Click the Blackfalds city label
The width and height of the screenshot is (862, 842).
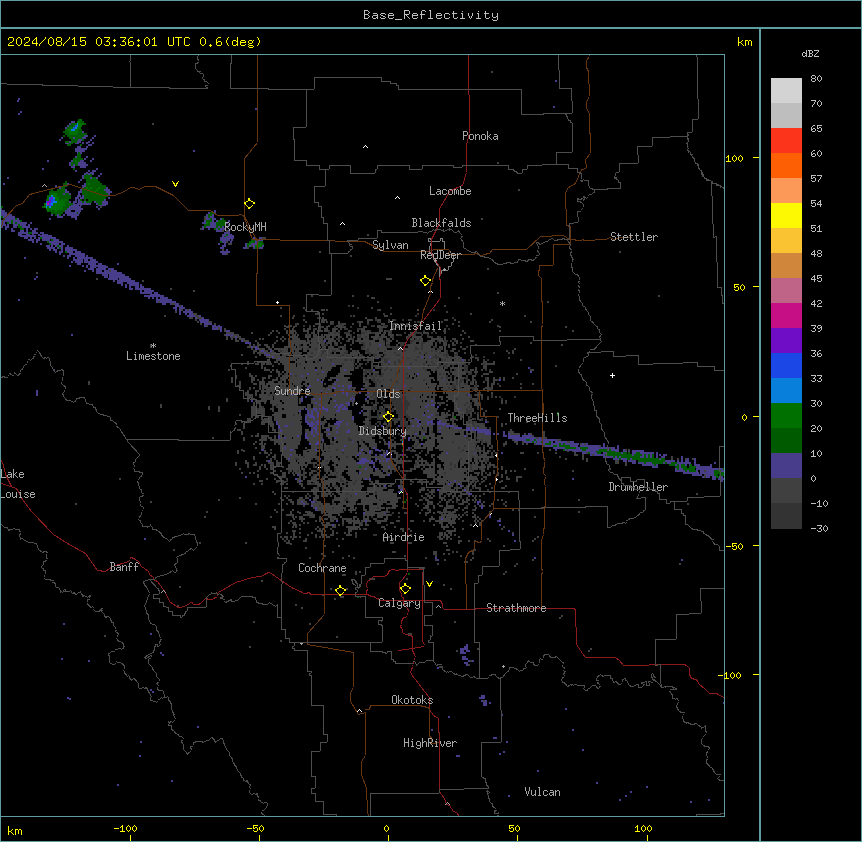[x=441, y=223]
